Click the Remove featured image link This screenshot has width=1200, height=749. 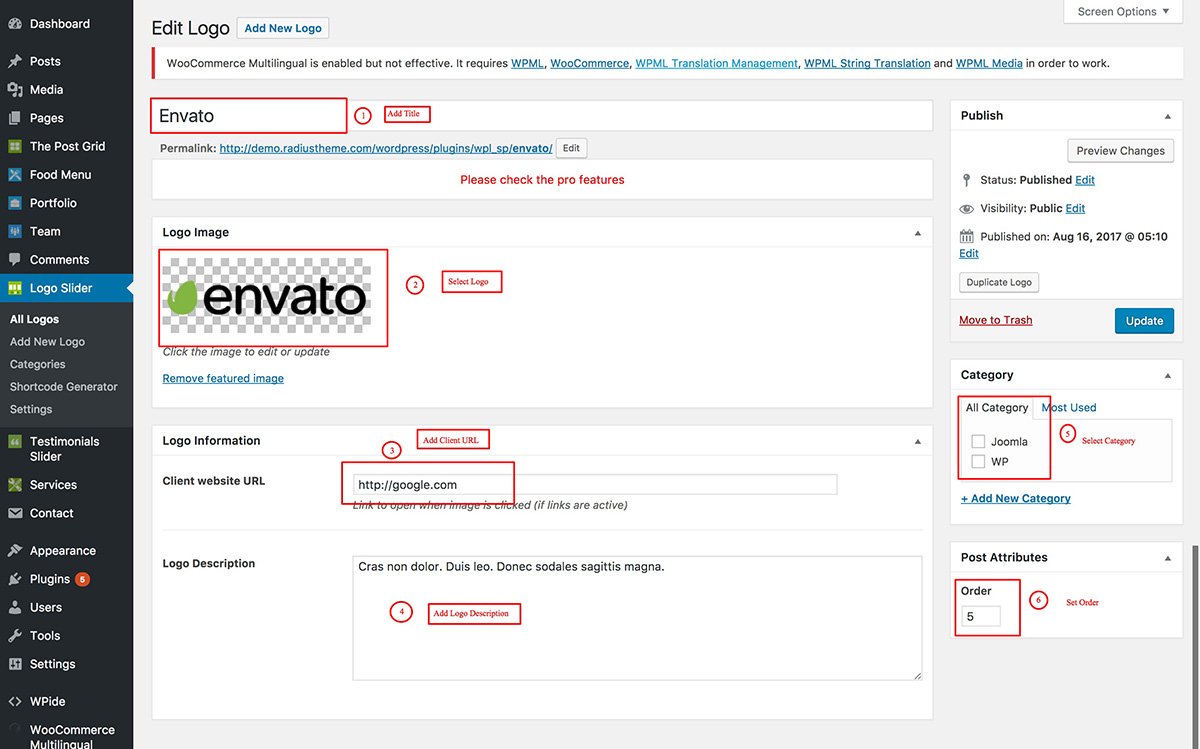click(x=223, y=379)
